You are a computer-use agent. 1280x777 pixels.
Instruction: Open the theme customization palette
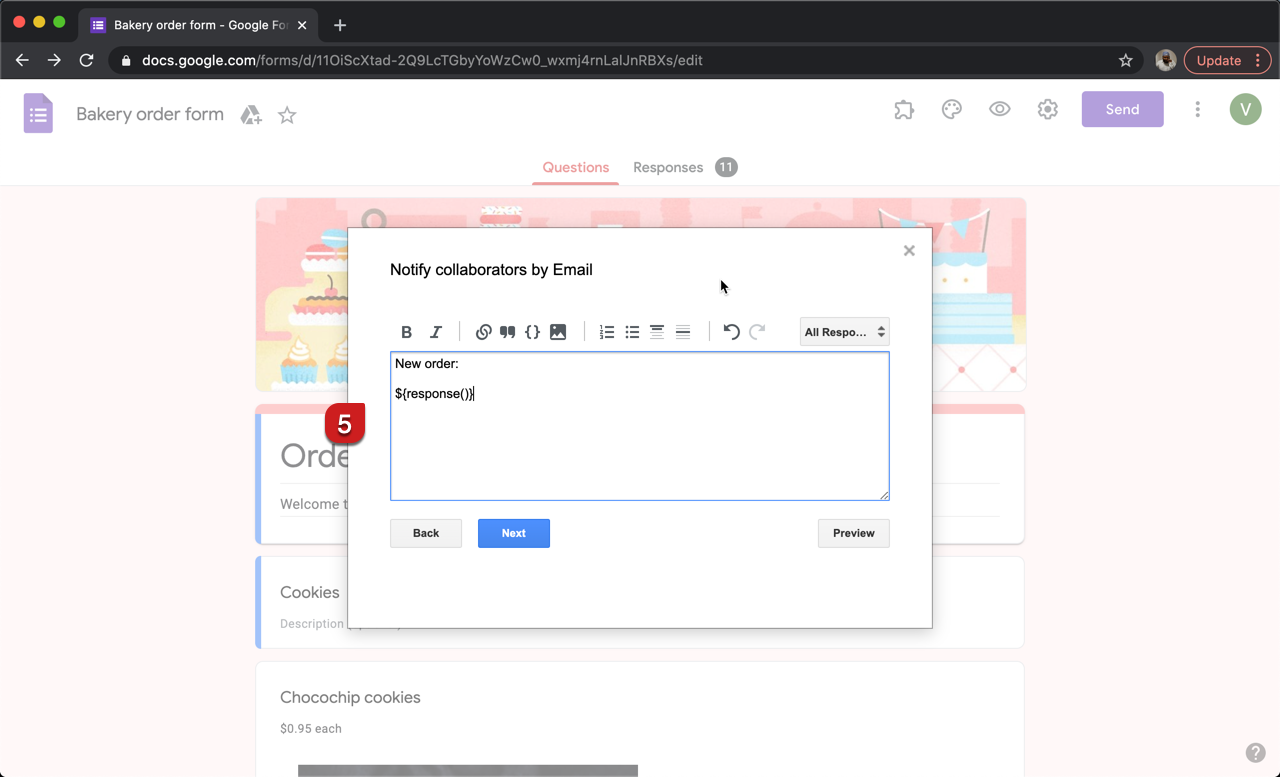951,109
